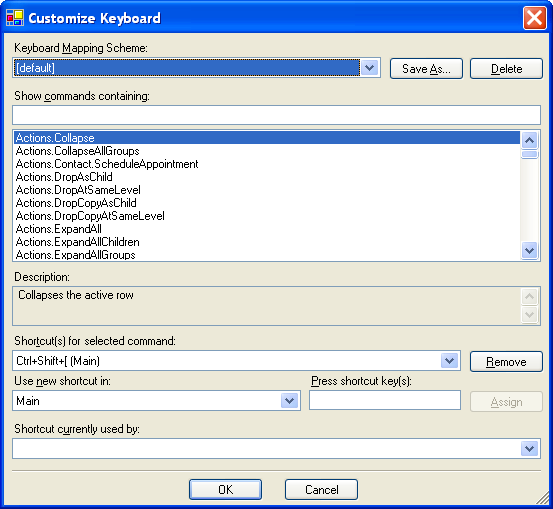
Task: Click the command list scroll-down arrow
Action: [529, 250]
